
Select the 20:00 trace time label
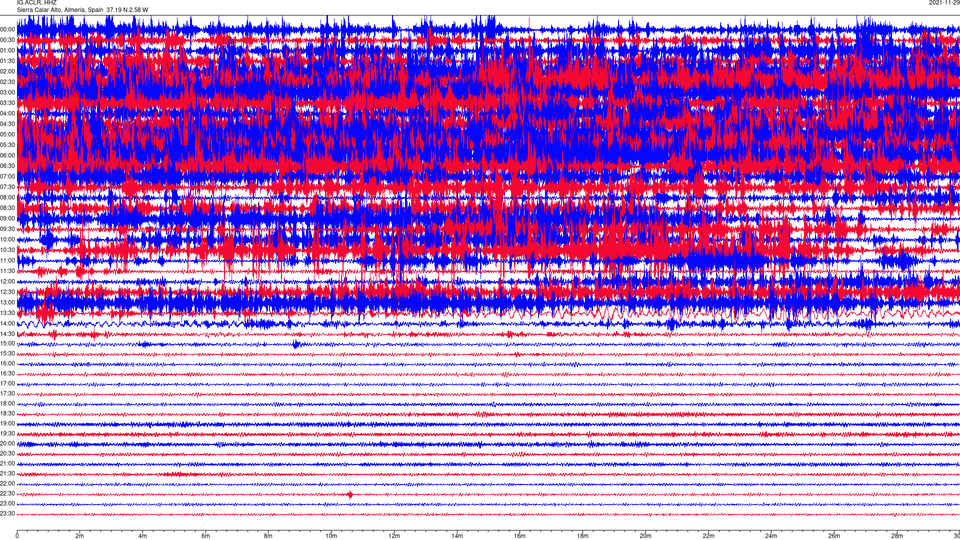[x=7, y=443]
